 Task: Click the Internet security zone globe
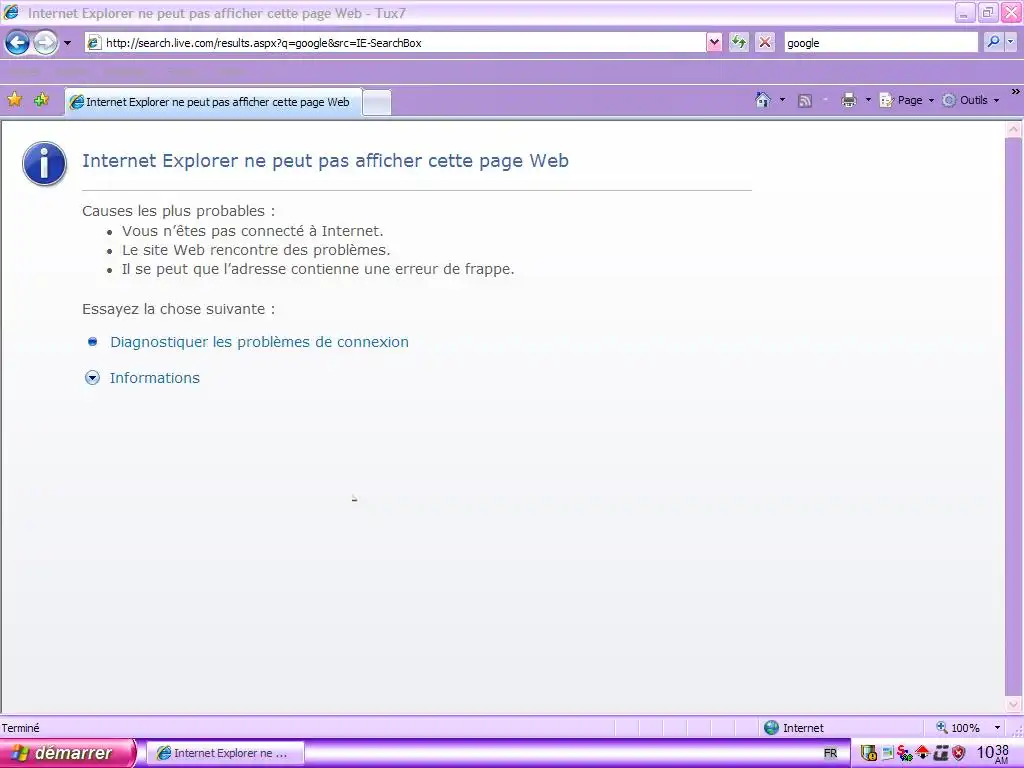click(771, 728)
